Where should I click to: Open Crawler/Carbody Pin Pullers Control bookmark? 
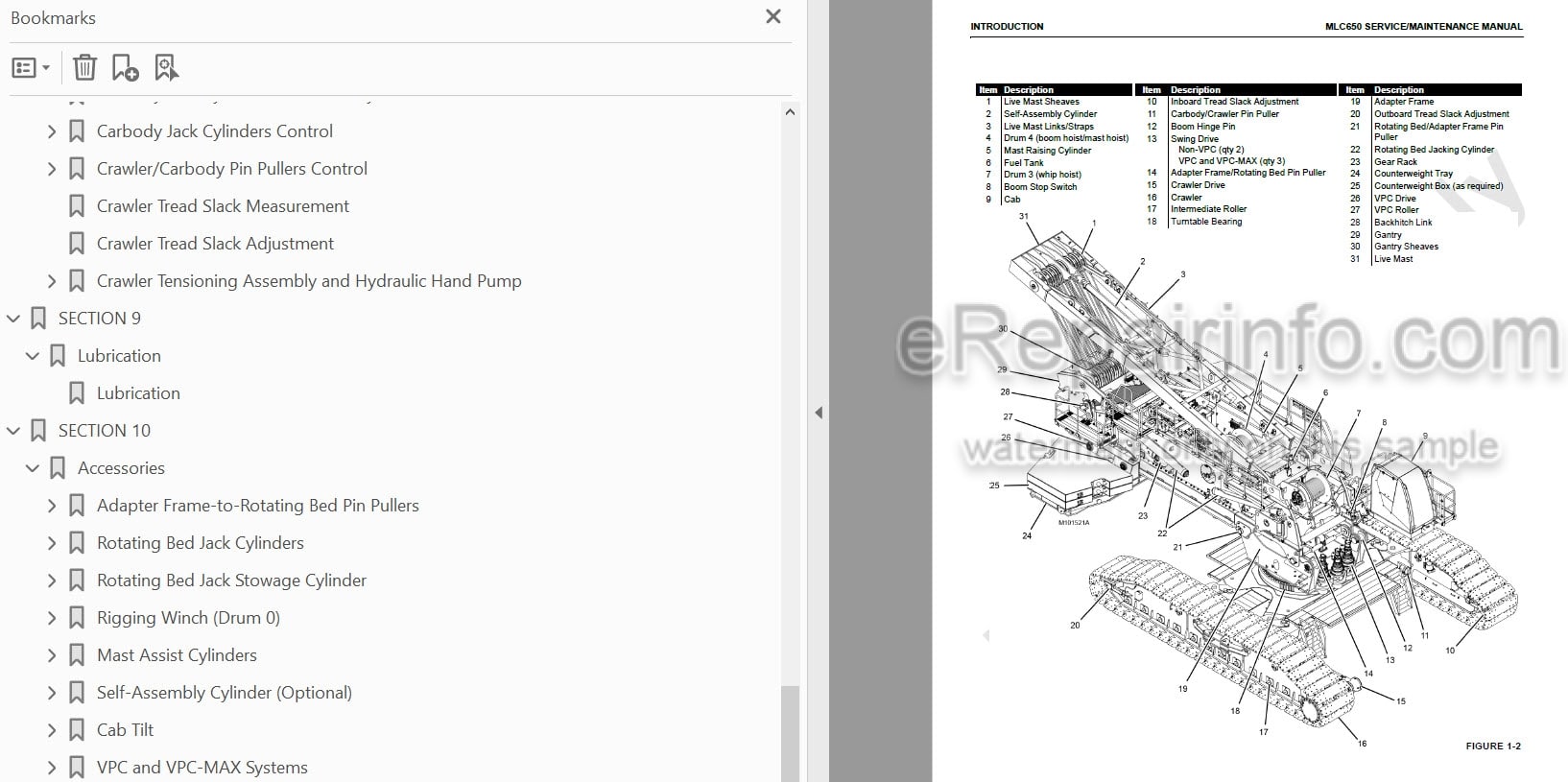pyautogui.click(x=232, y=169)
